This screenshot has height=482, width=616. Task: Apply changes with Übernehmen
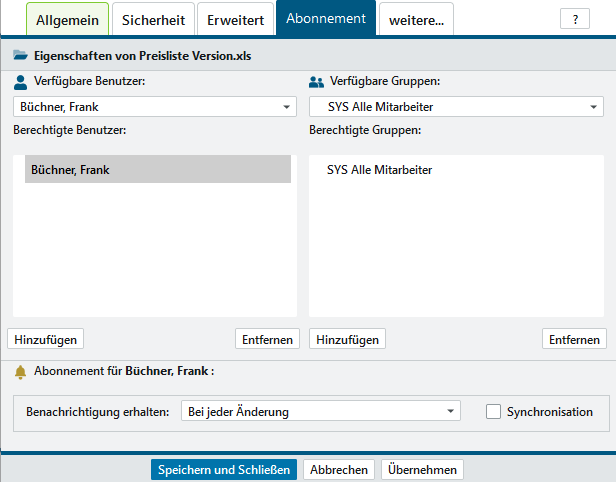422,470
